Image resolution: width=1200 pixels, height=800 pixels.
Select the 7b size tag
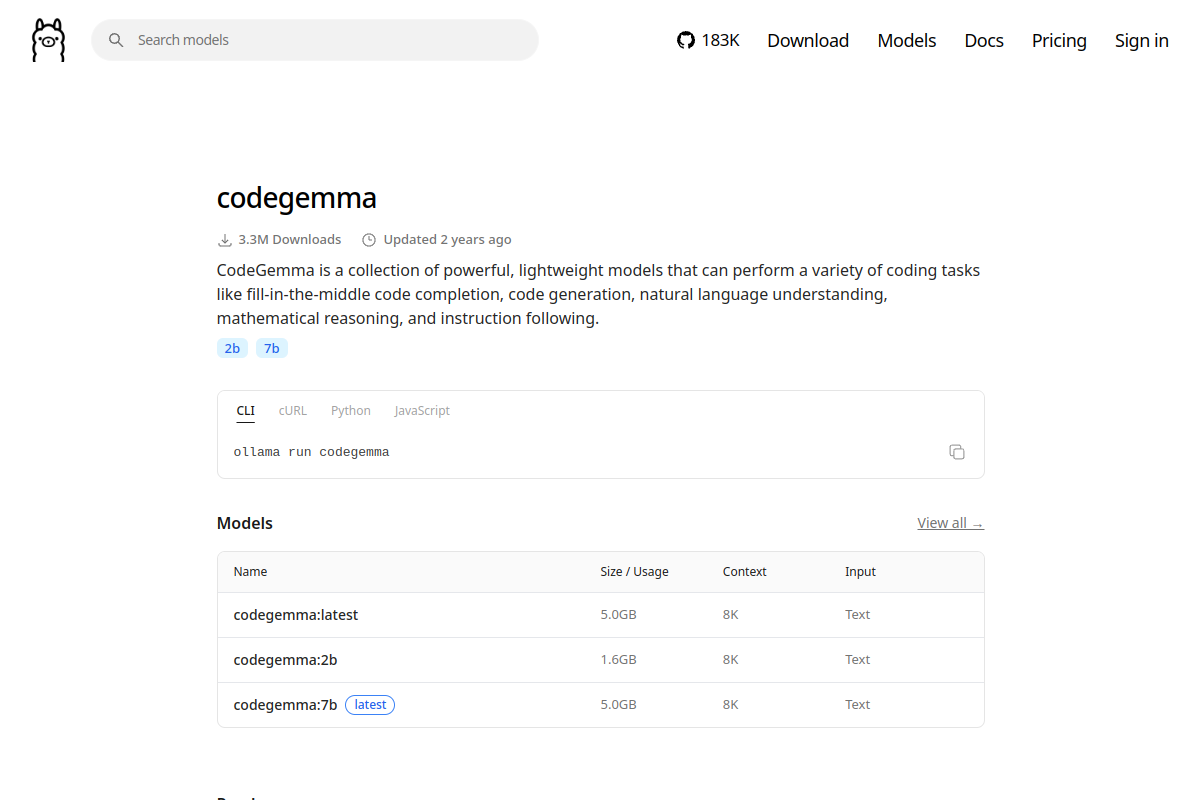pos(272,348)
